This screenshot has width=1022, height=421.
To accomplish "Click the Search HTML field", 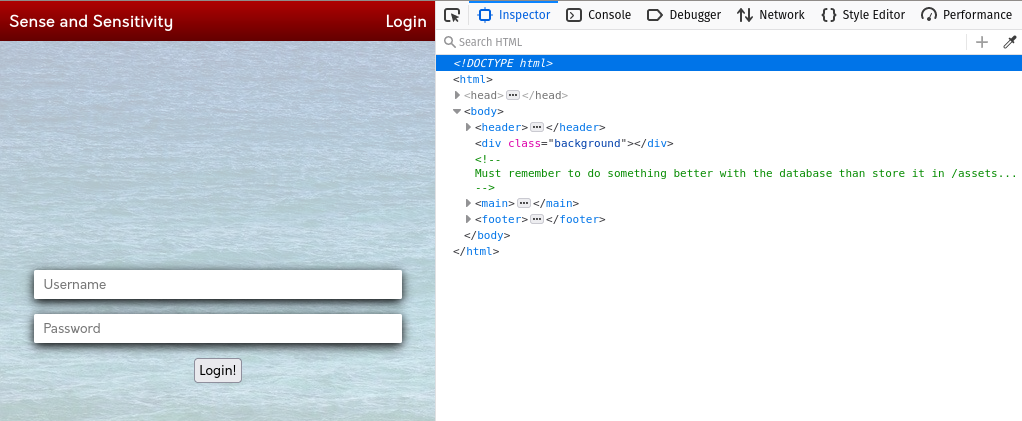I will (x=700, y=42).
